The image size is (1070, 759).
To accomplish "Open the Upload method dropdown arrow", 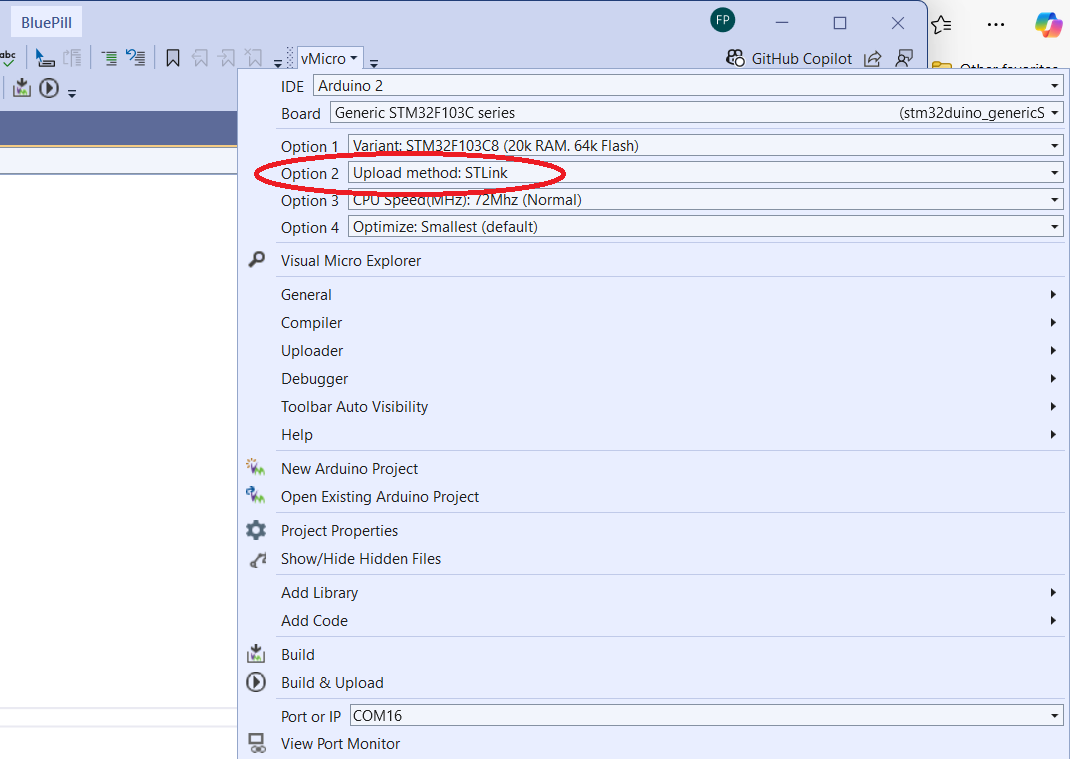I will [1054, 173].
